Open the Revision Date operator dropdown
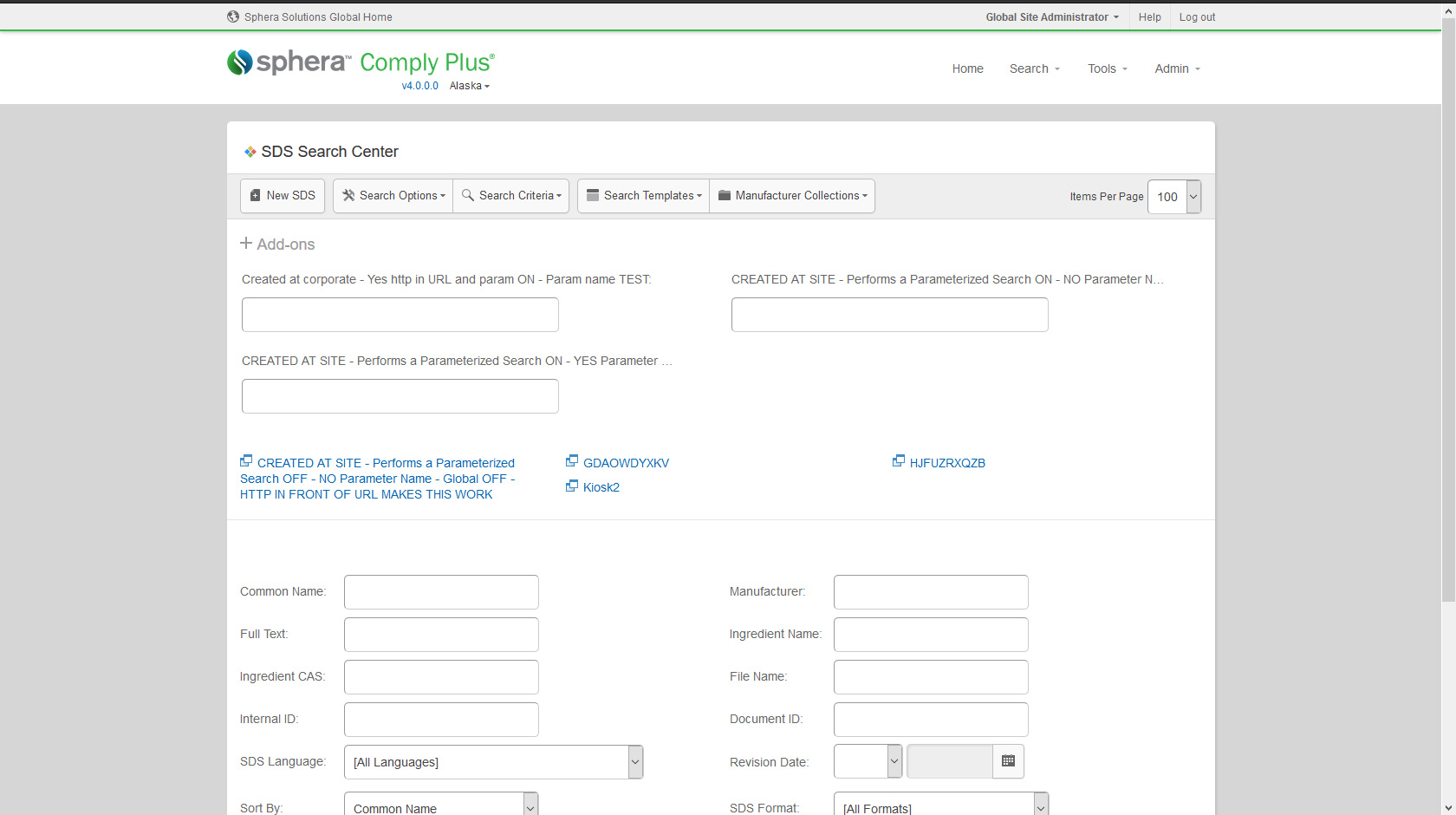Screen dimensions: 1456x815 [x=868, y=761]
